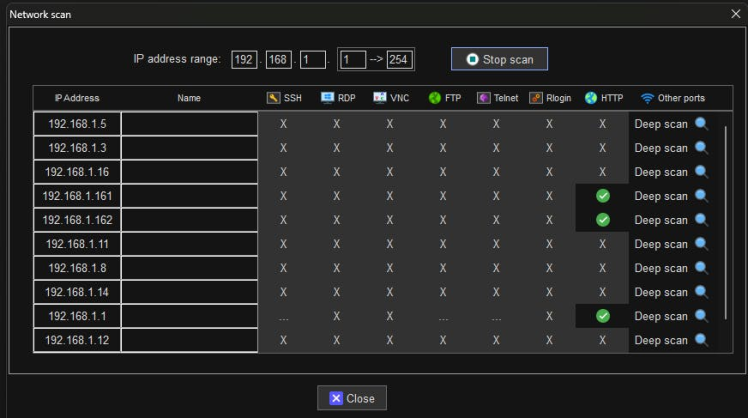Deep scan host 192.168.1.3

[x=661, y=148]
